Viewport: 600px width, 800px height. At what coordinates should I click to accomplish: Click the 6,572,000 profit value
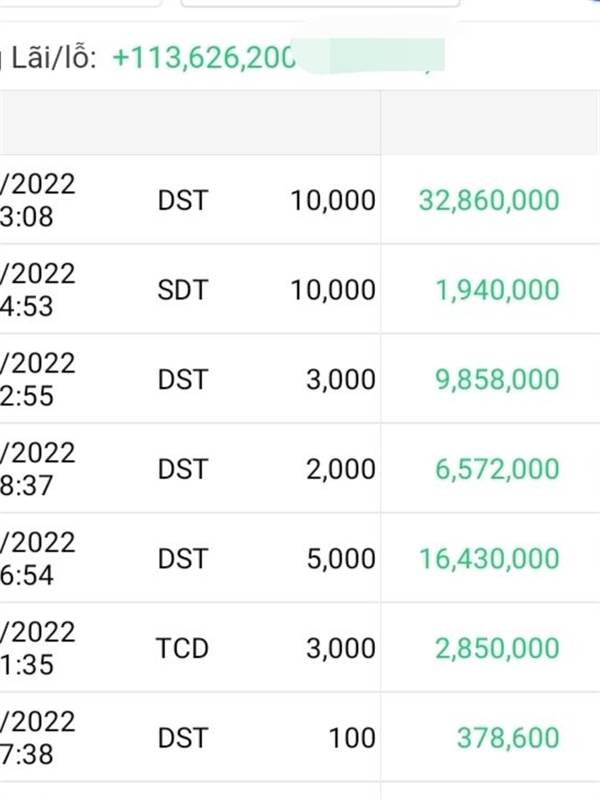coord(497,469)
